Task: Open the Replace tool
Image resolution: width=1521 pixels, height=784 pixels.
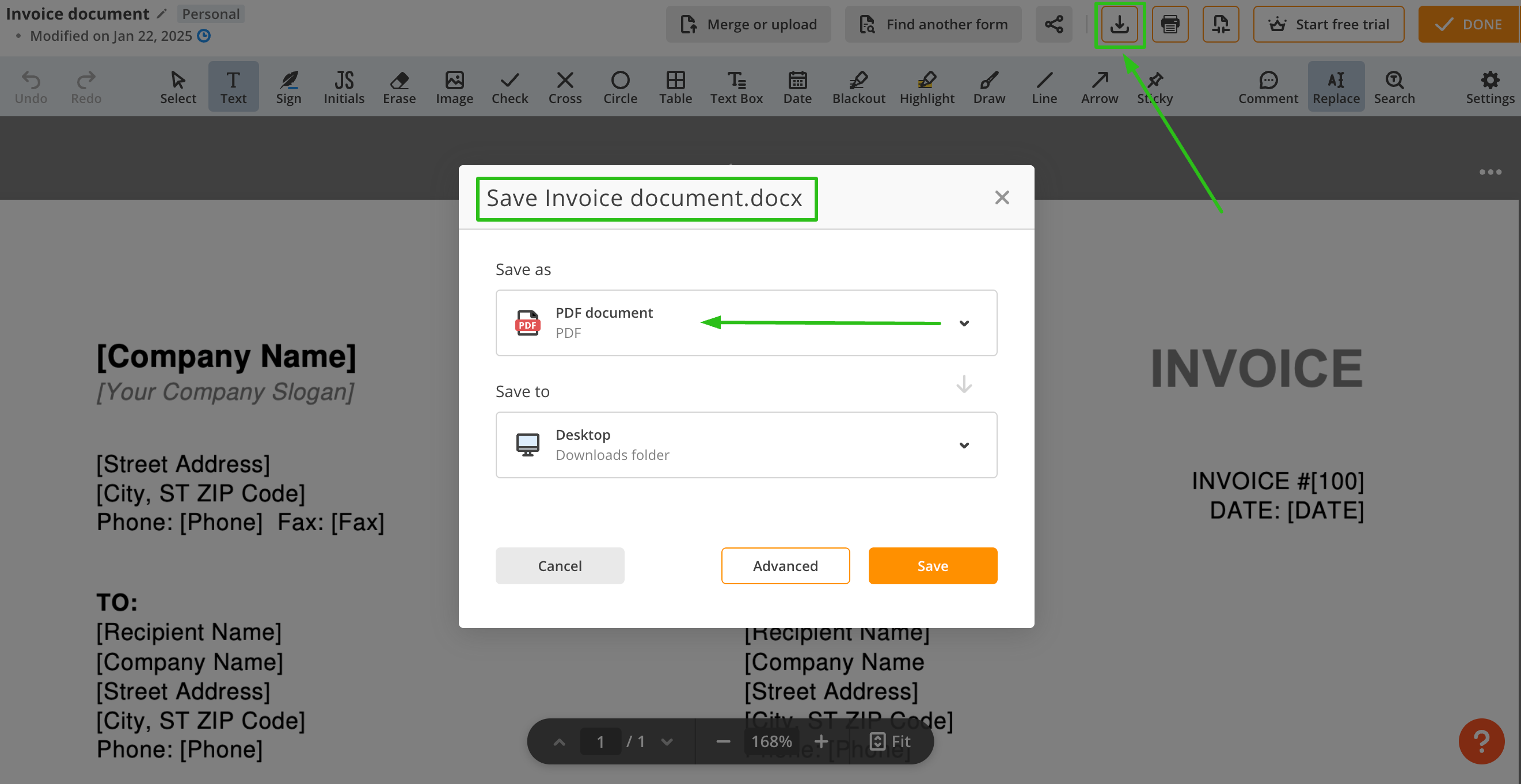Action: click(x=1336, y=87)
